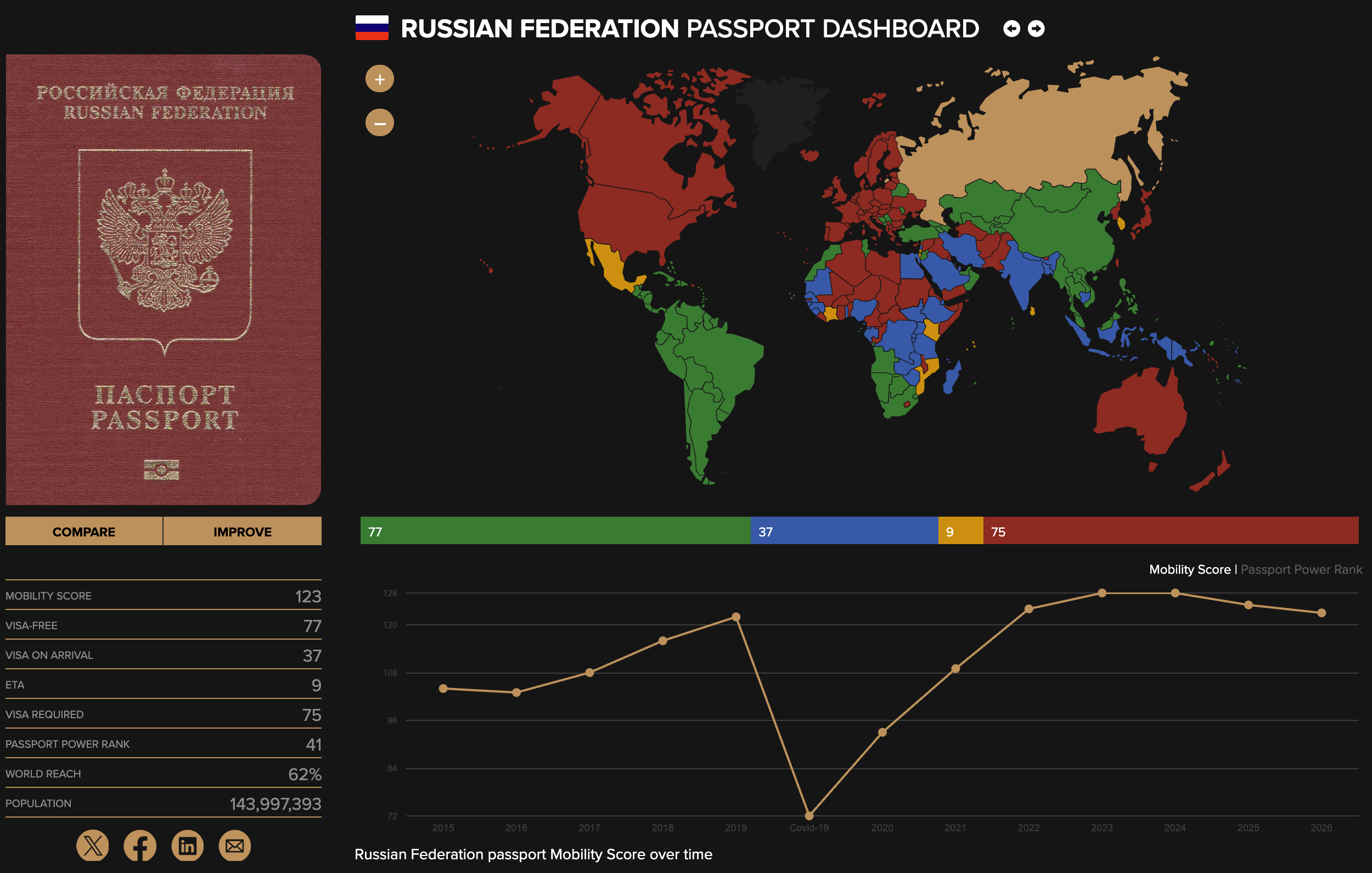Click PASSPORT POWER RANK value 41
Viewport: 1372px width, 873px height.
coord(313,744)
